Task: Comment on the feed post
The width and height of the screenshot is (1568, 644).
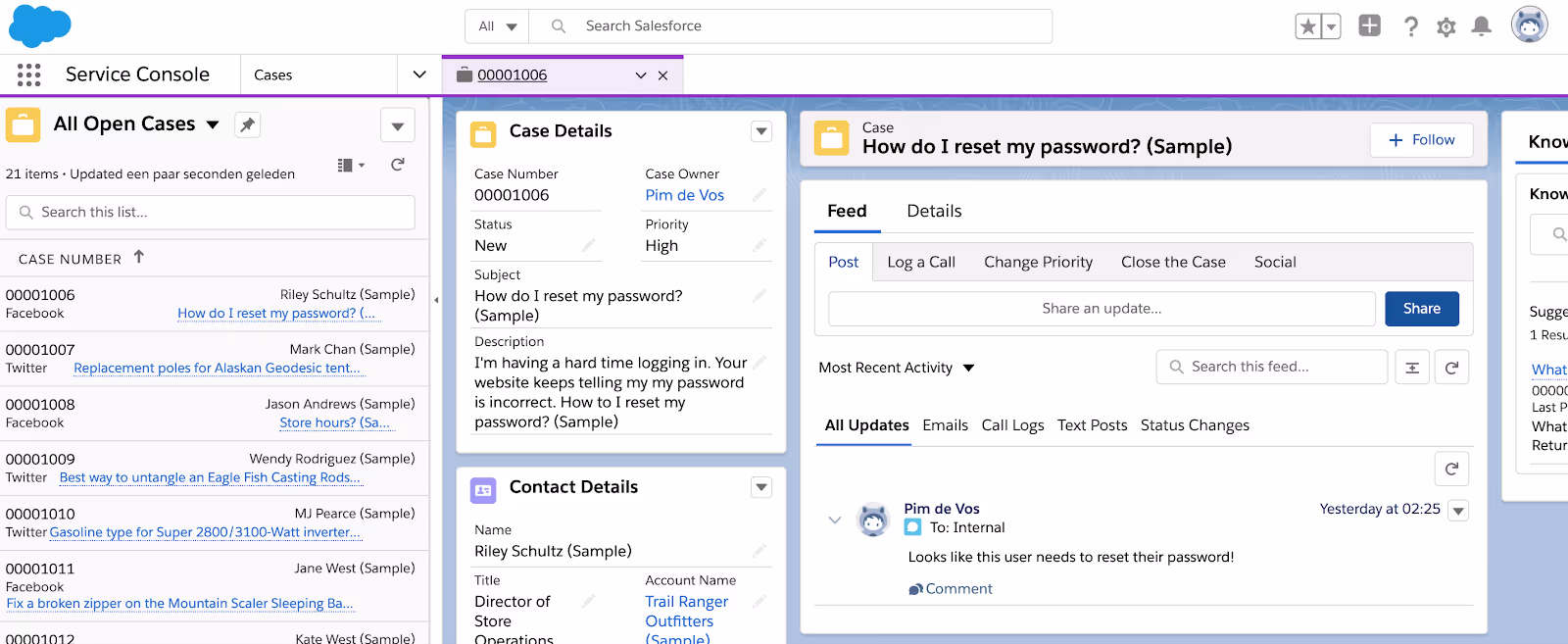Action: 950,589
